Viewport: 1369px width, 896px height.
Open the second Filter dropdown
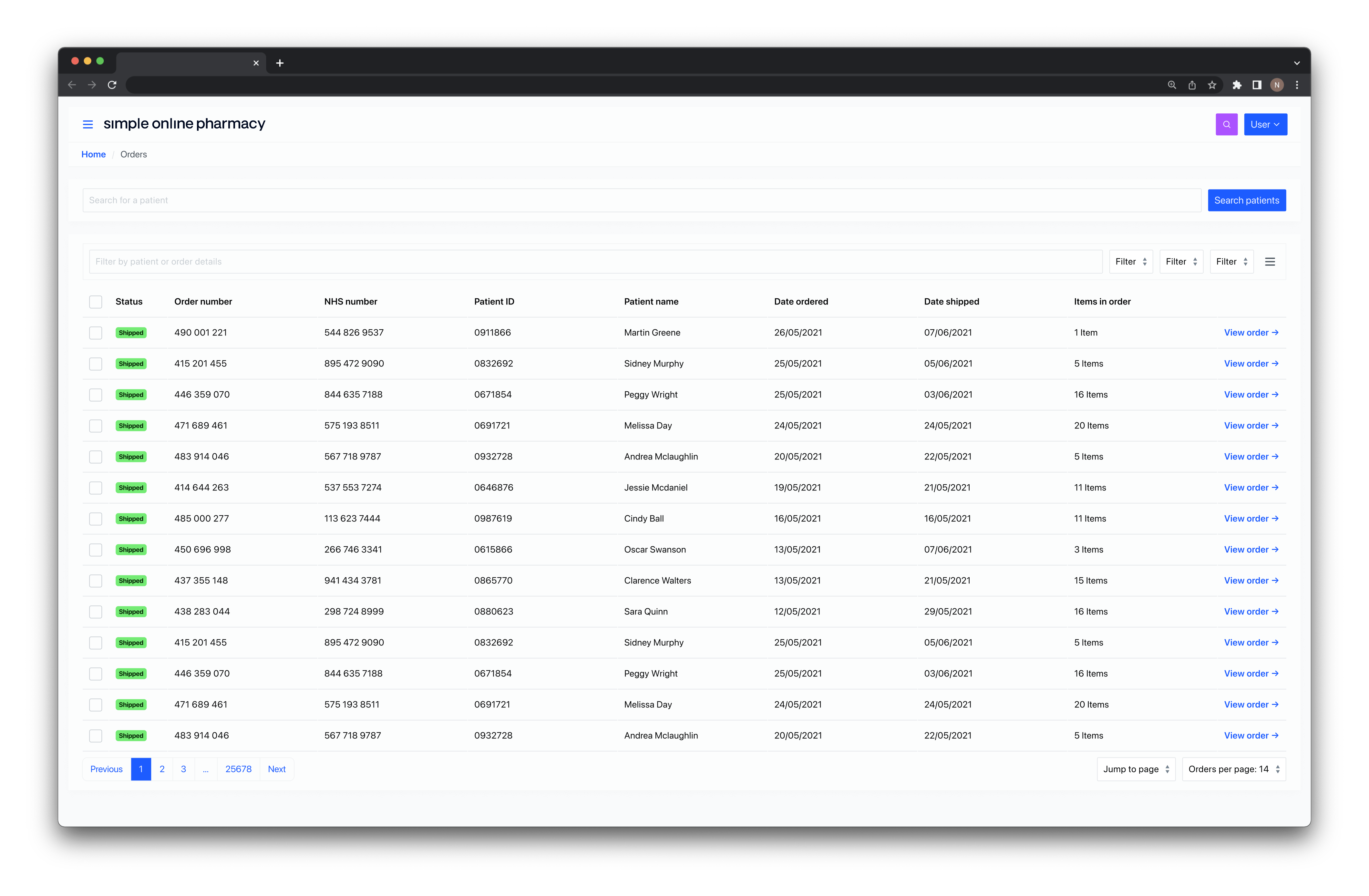tap(1181, 262)
